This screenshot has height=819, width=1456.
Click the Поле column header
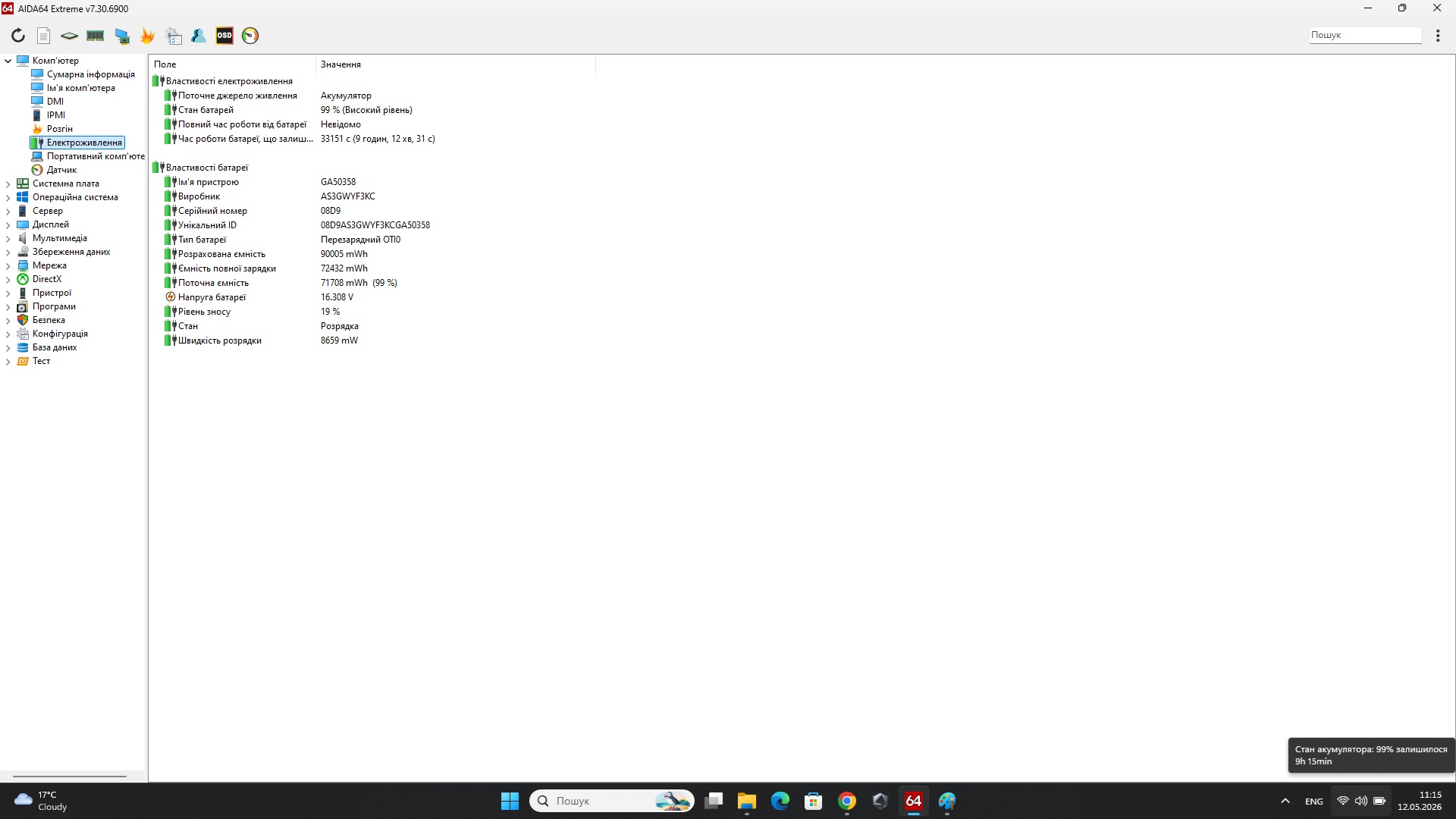232,64
